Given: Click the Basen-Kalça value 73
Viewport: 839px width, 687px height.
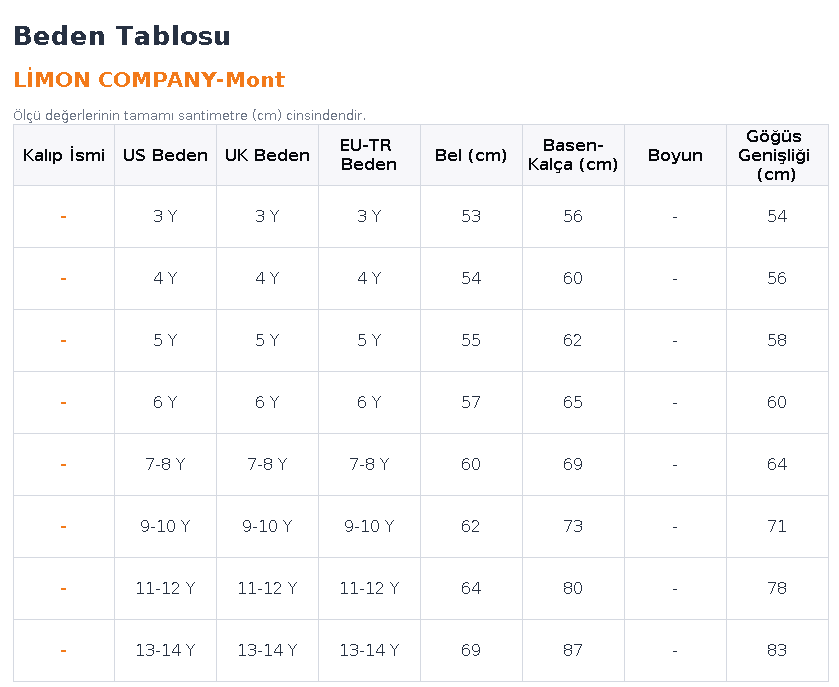Looking at the screenshot, I should coord(573,526).
